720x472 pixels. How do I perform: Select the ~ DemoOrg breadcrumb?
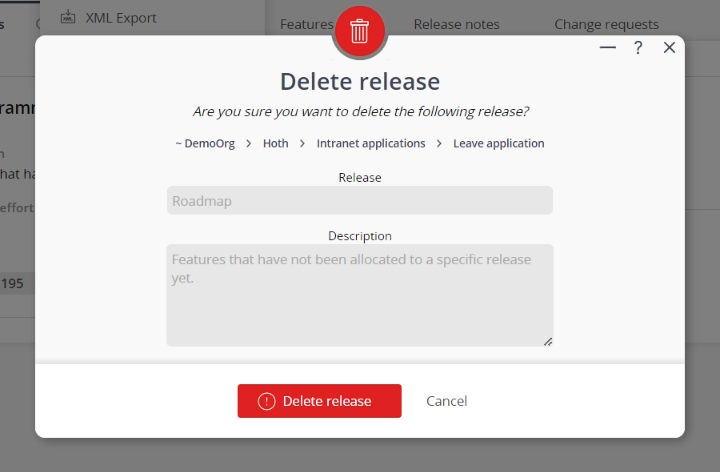coord(205,143)
